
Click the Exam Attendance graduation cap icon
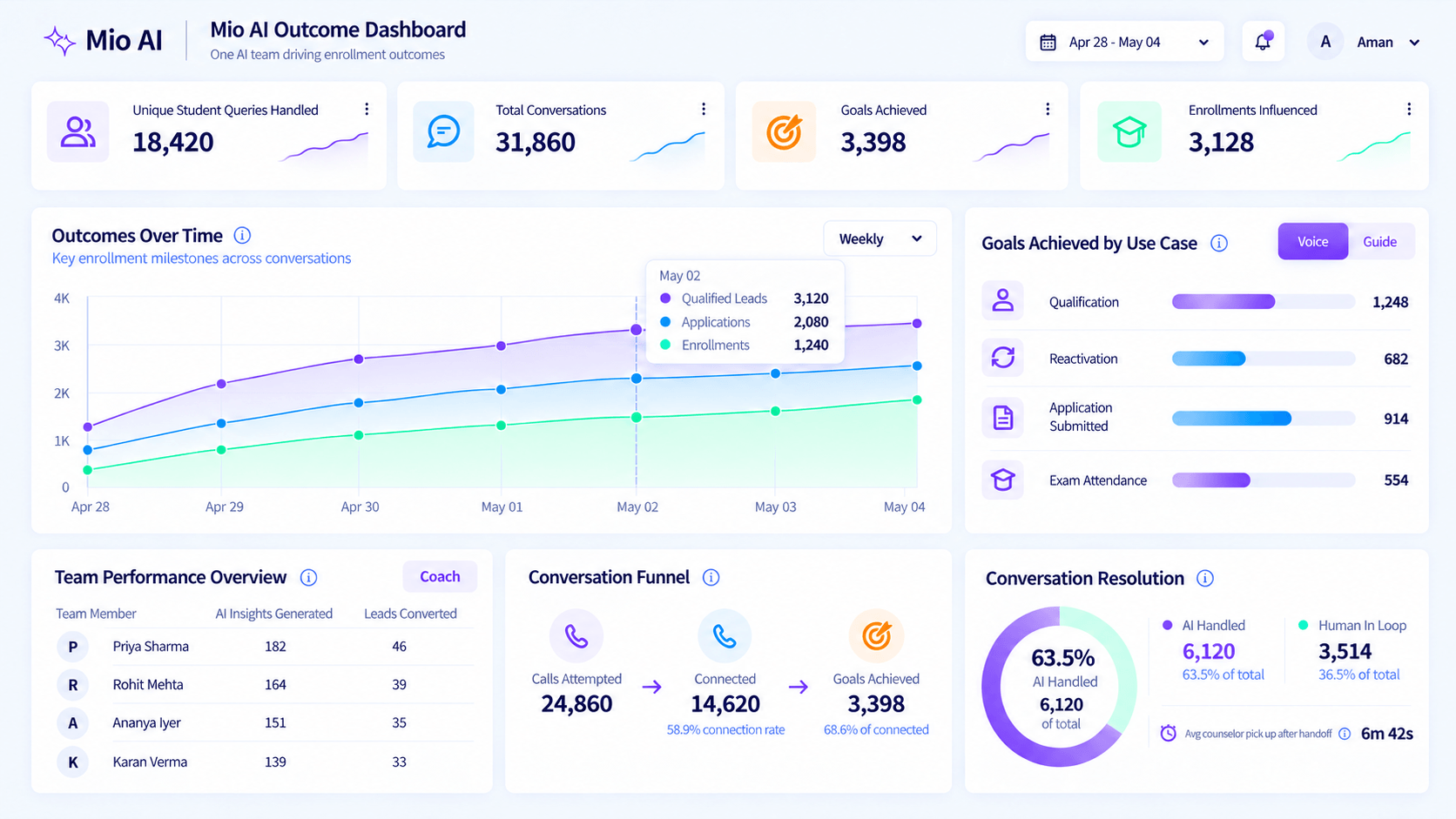pos(1002,480)
